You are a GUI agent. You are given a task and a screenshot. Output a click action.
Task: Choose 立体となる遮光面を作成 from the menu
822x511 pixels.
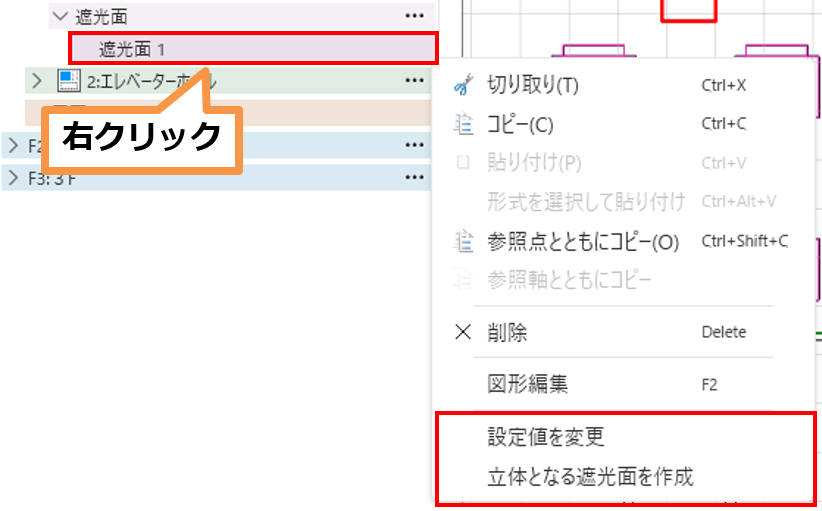[x=590, y=476]
